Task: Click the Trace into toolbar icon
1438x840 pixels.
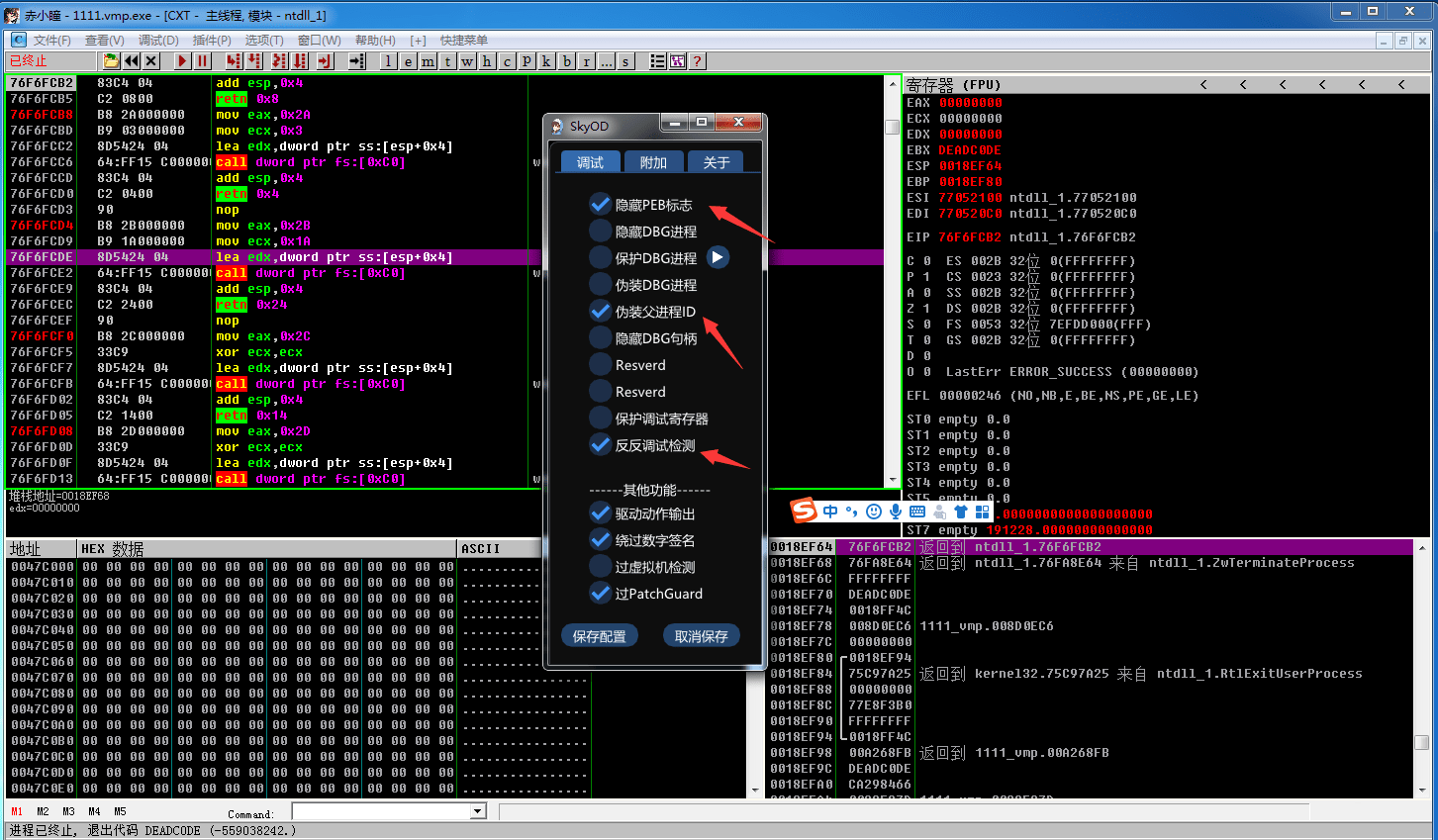Action: point(279,61)
